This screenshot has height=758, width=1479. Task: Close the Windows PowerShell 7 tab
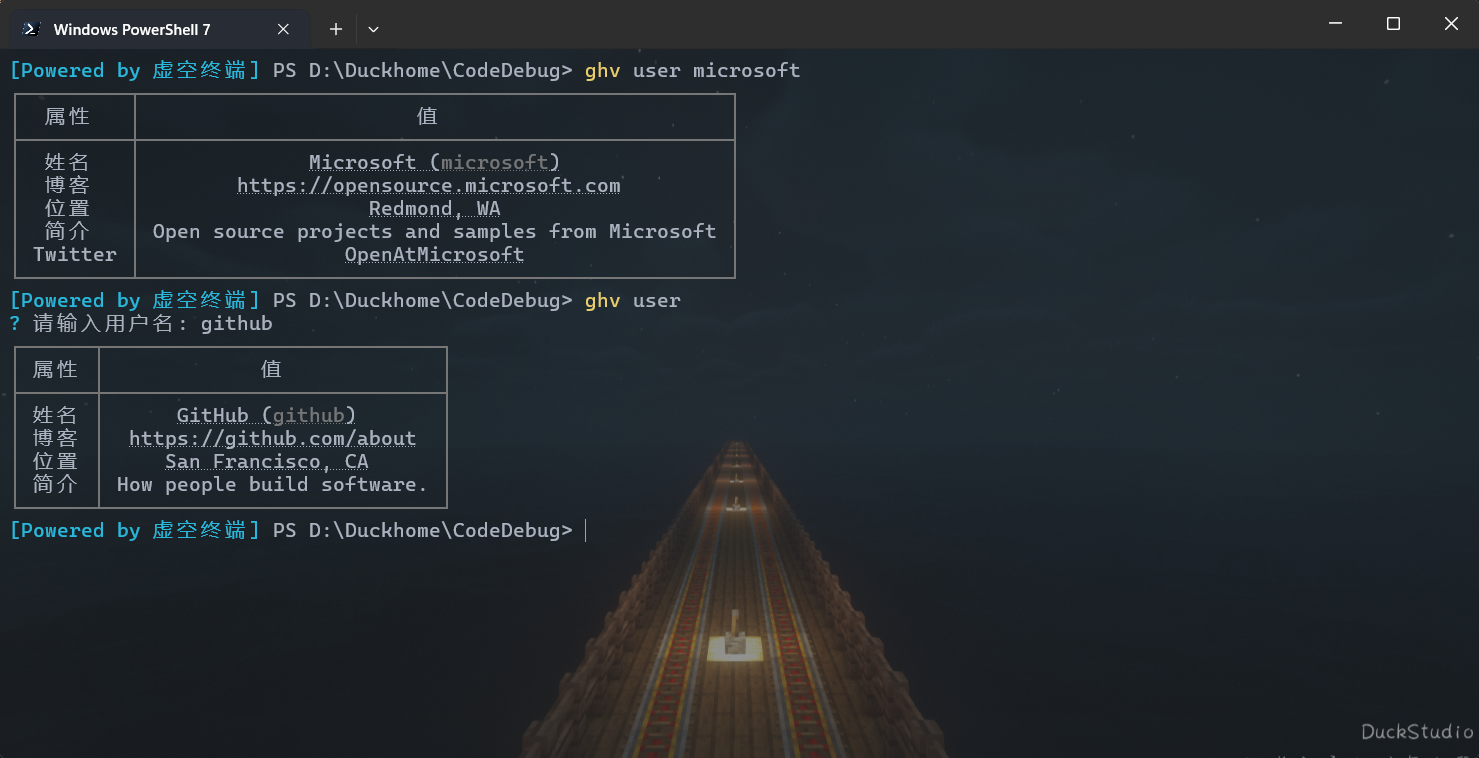tap(283, 29)
